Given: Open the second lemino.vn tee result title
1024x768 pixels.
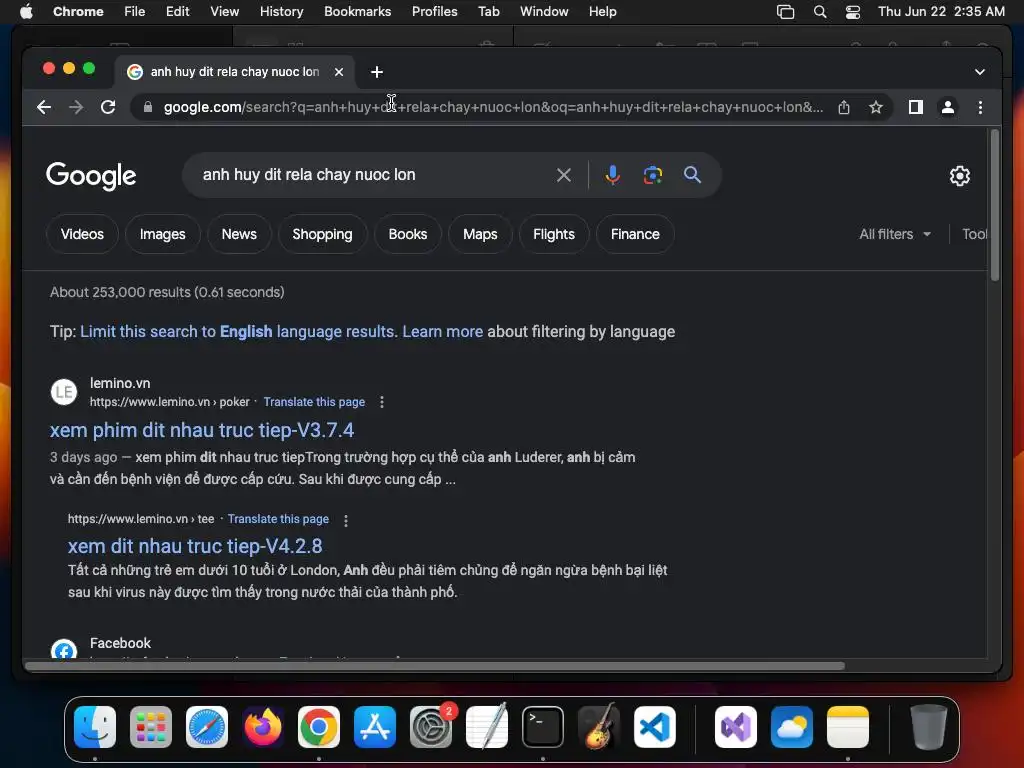Looking at the screenshot, I should [195, 546].
